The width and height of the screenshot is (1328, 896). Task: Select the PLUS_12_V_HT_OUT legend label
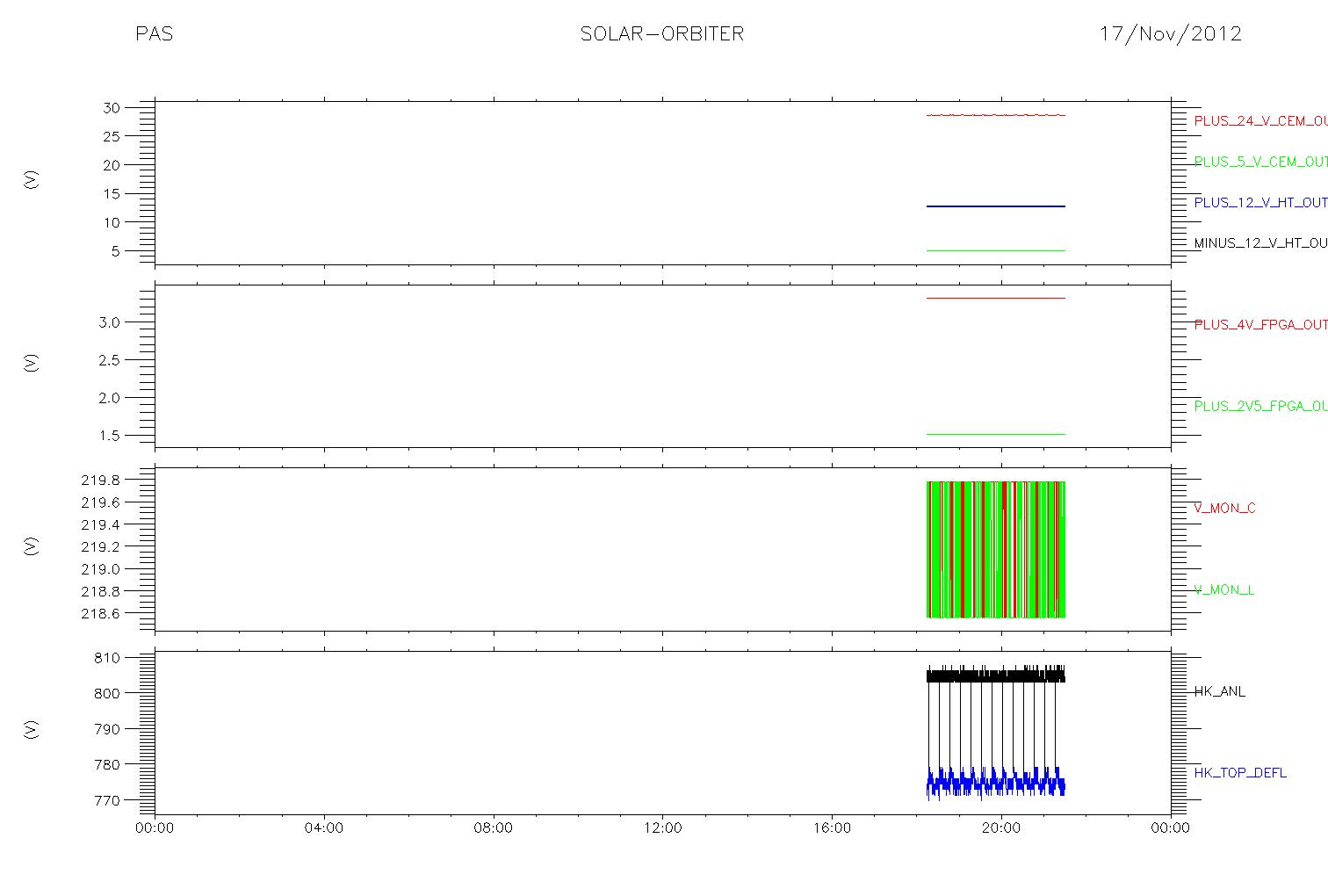pyautogui.click(x=1260, y=203)
